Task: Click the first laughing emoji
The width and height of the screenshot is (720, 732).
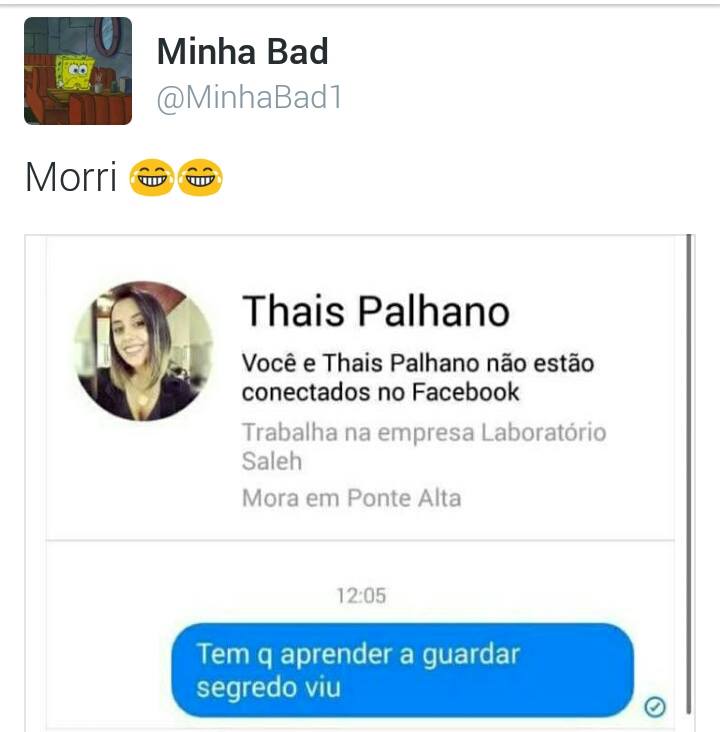Action: tap(152, 177)
